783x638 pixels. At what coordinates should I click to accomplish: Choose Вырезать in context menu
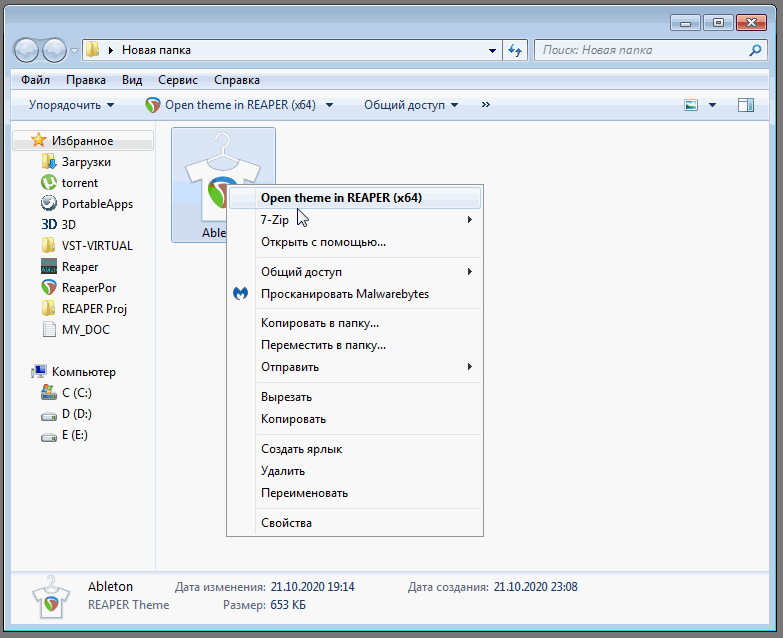tap(355, 397)
